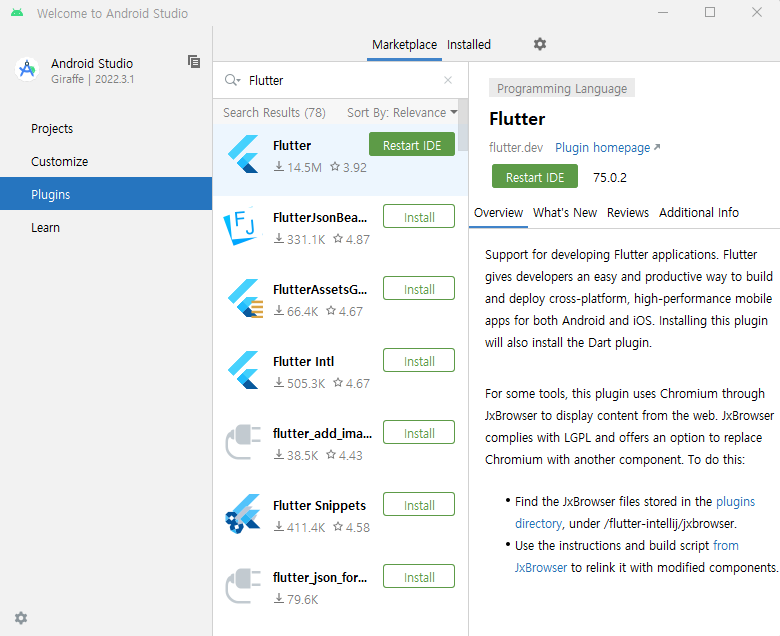This screenshot has width=780, height=636.
Task: Install the flutter_add_image plugin
Action: [419, 433]
